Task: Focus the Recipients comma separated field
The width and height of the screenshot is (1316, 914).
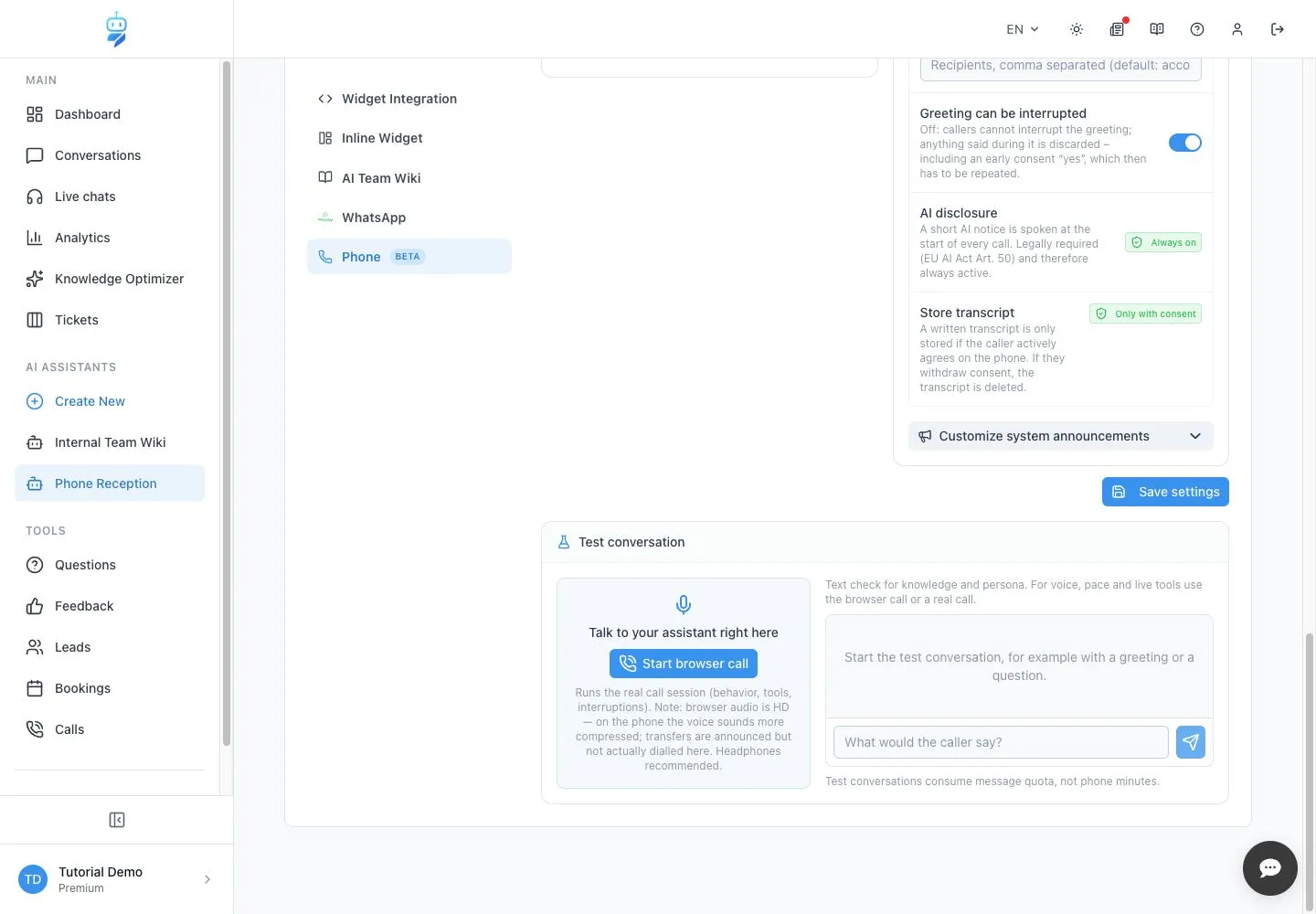Action: (1060, 67)
